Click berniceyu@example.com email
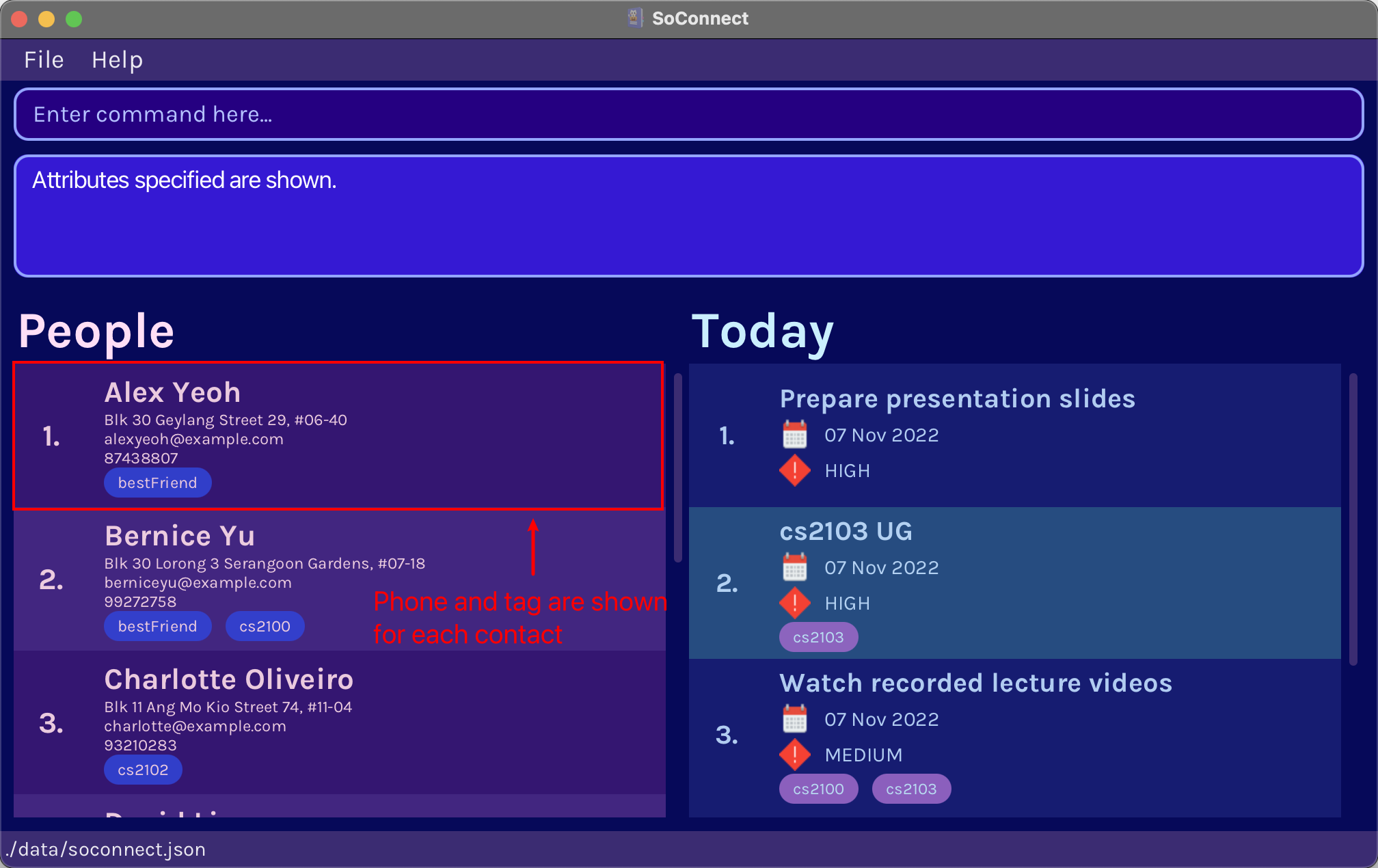1378x868 pixels. 198,582
